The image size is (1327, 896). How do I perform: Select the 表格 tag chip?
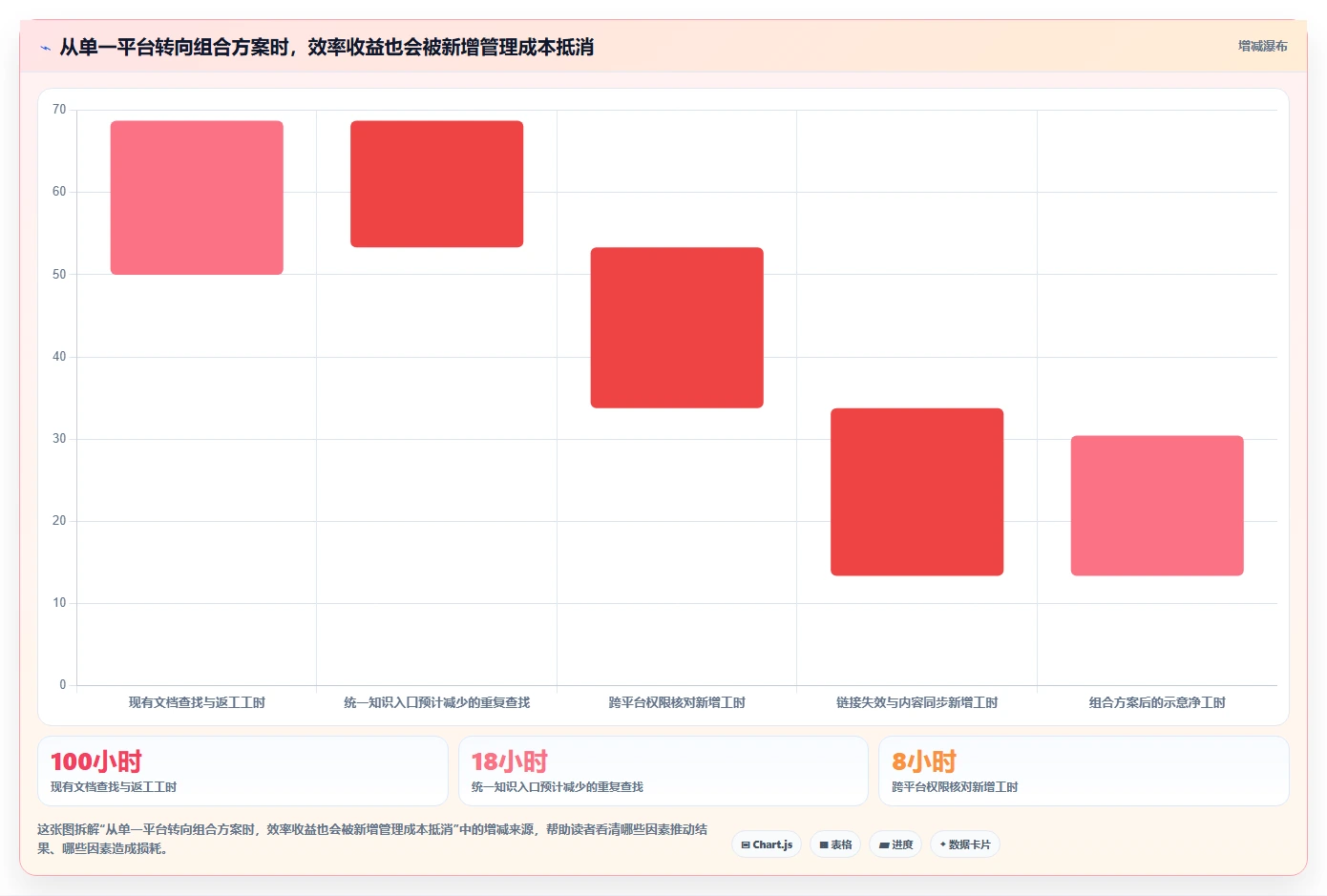835,844
